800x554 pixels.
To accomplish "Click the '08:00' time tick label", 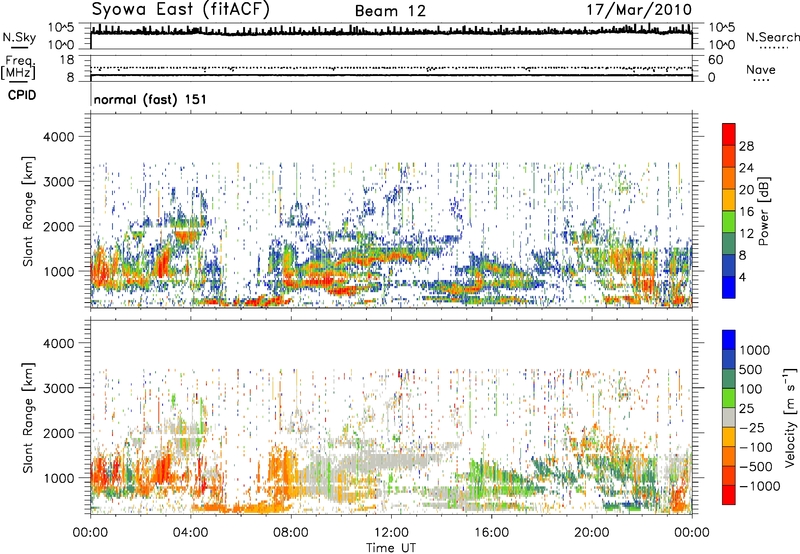I will (291, 533).
